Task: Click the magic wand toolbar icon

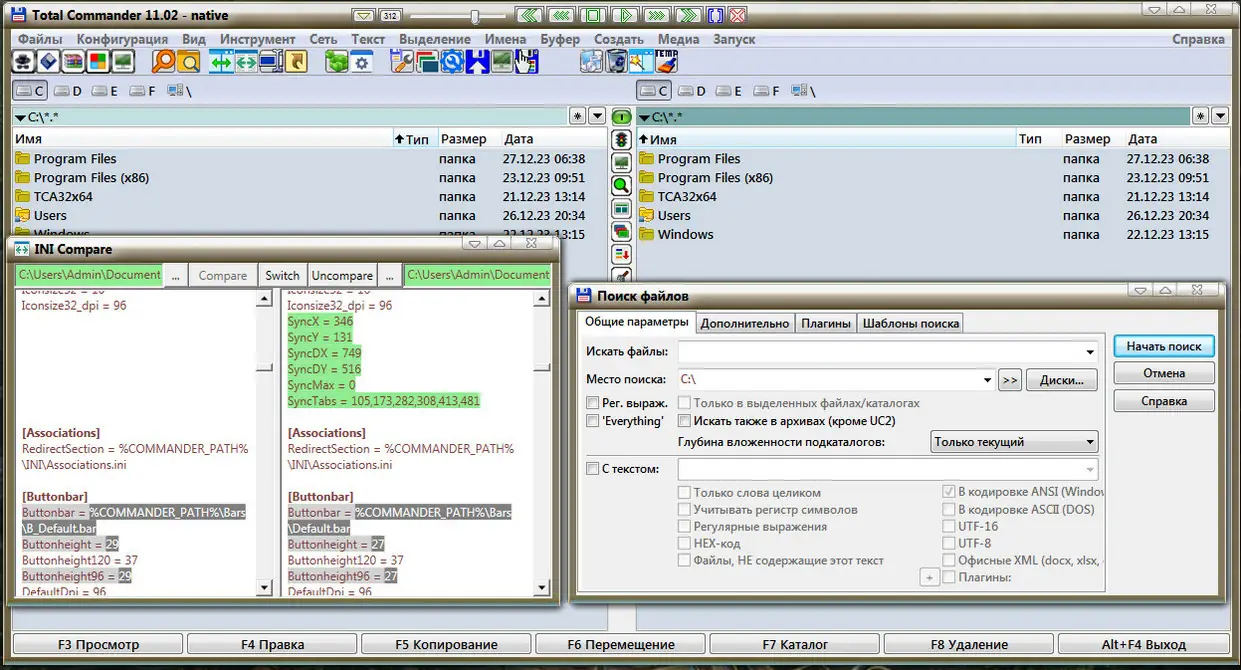Action: pyautogui.click(x=640, y=61)
